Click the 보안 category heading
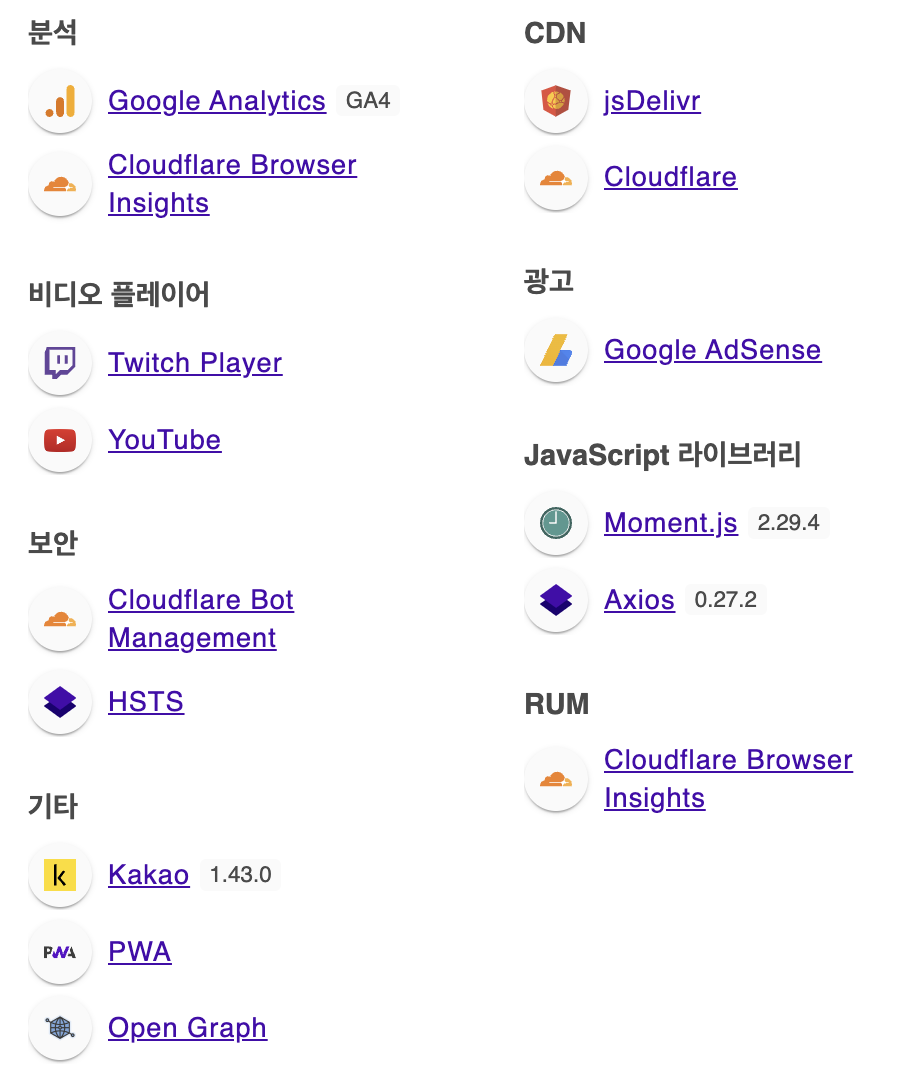 coord(53,543)
